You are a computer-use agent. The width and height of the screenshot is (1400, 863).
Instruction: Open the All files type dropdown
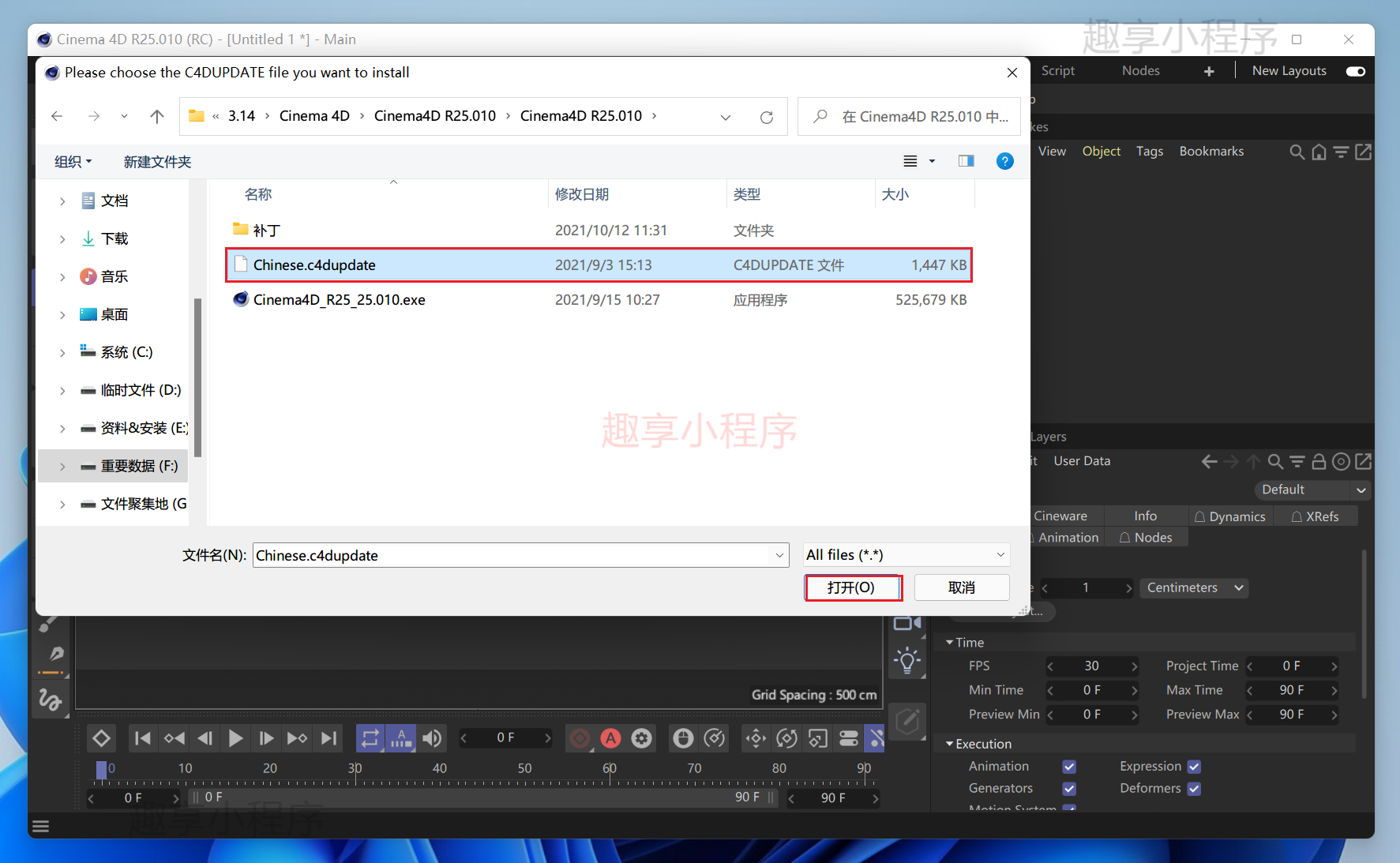[906, 555]
